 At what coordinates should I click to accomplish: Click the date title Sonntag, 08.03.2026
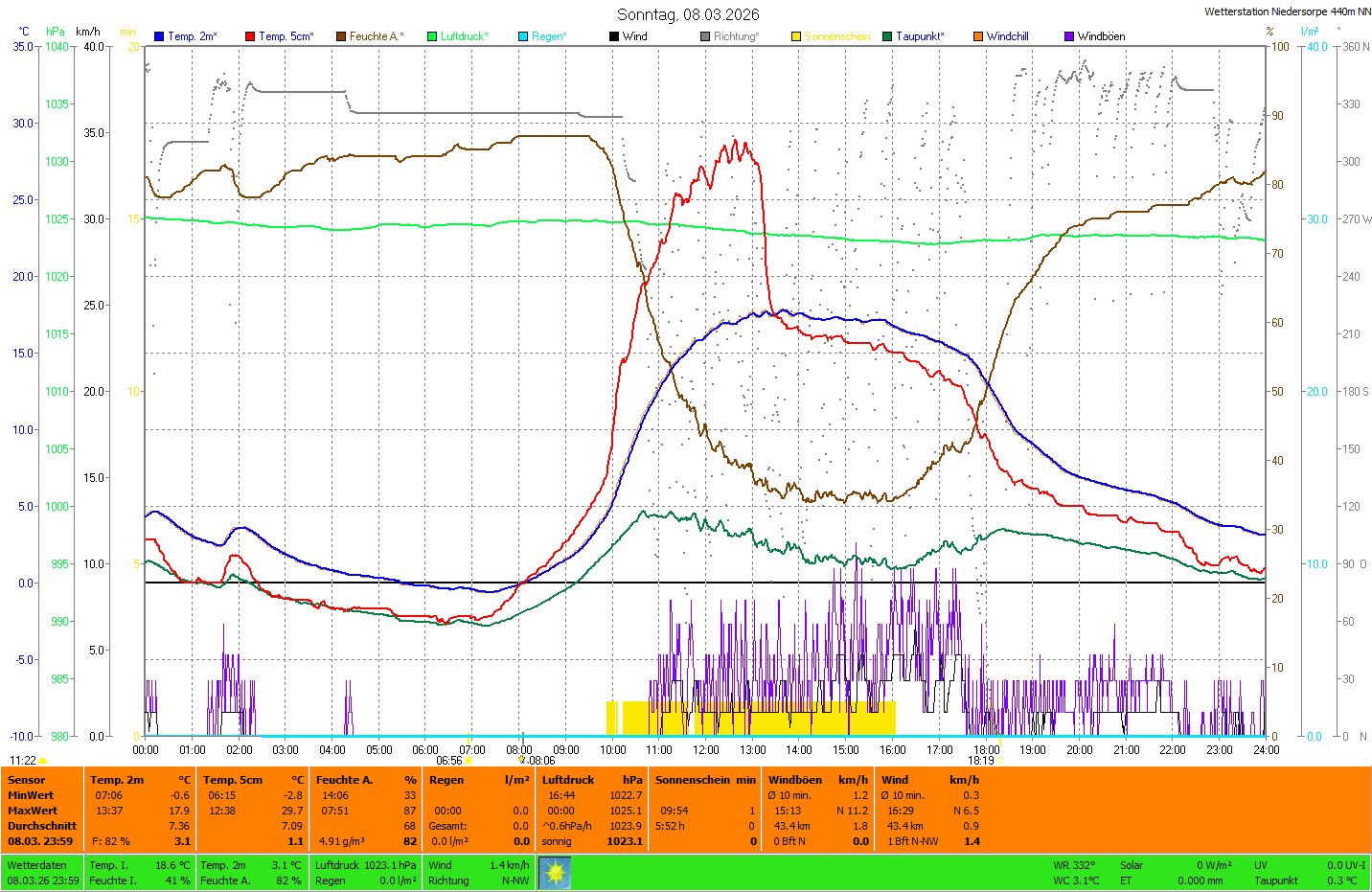coord(688,14)
